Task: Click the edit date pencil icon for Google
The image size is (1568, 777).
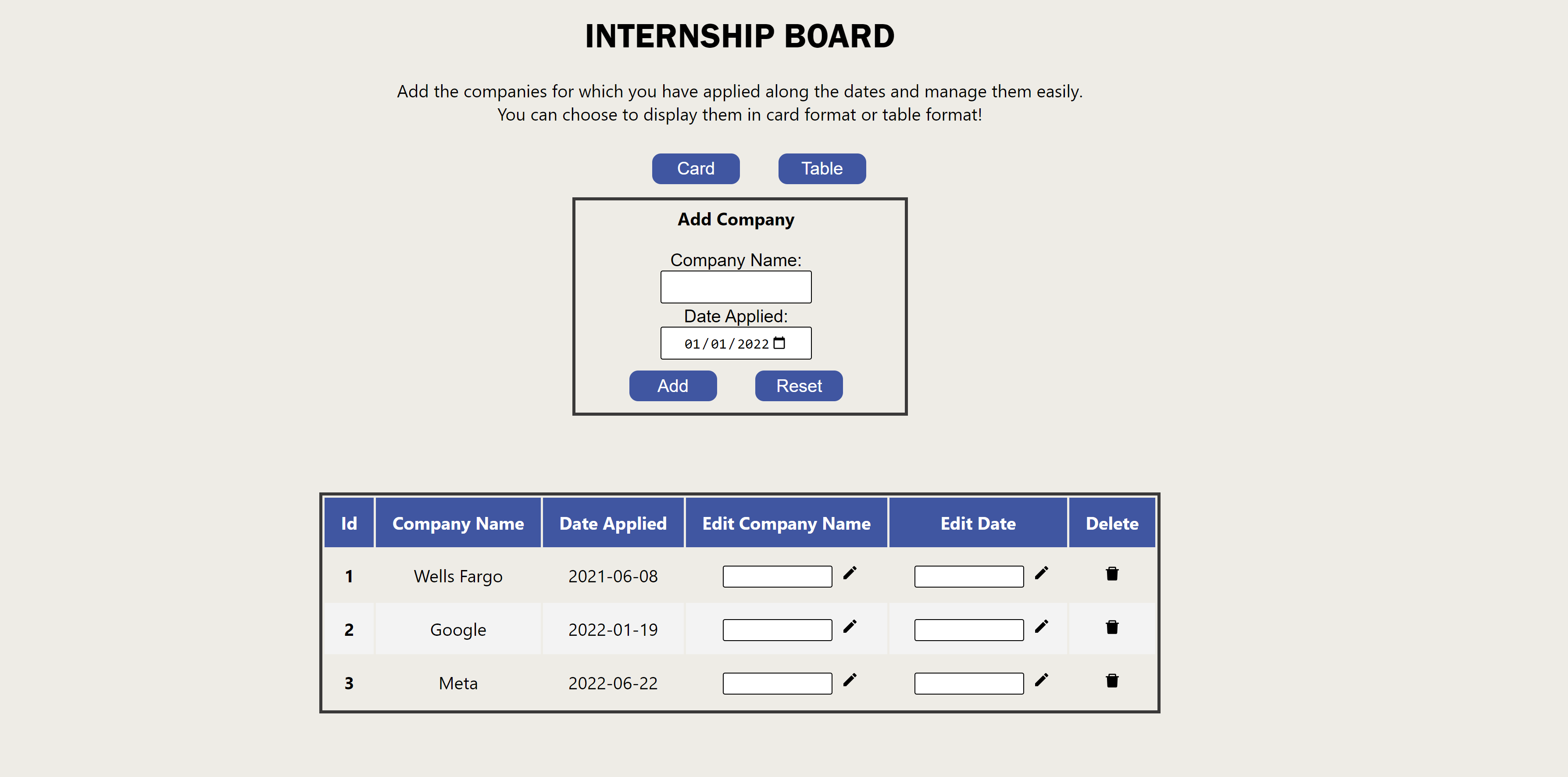Action: pos(1042,626)
